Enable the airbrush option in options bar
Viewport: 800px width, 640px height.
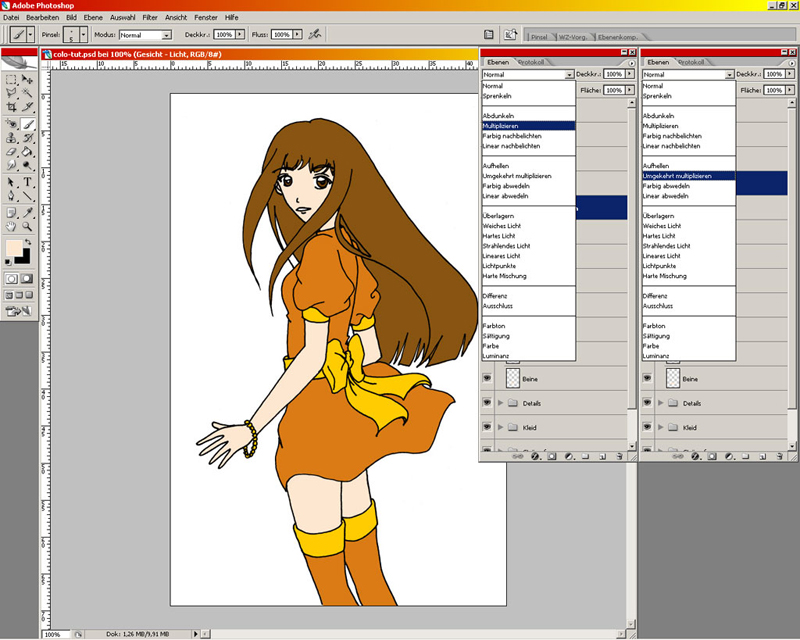[x=315, y=34]
